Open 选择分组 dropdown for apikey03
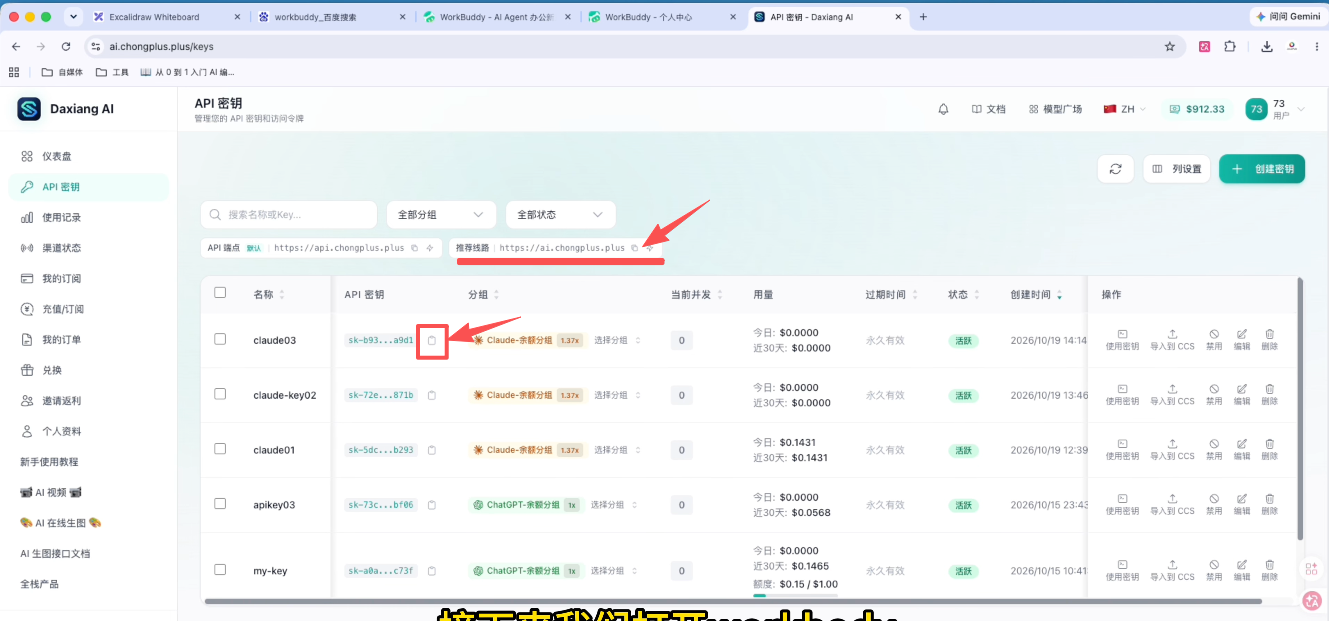 click(x=614, y=505)
